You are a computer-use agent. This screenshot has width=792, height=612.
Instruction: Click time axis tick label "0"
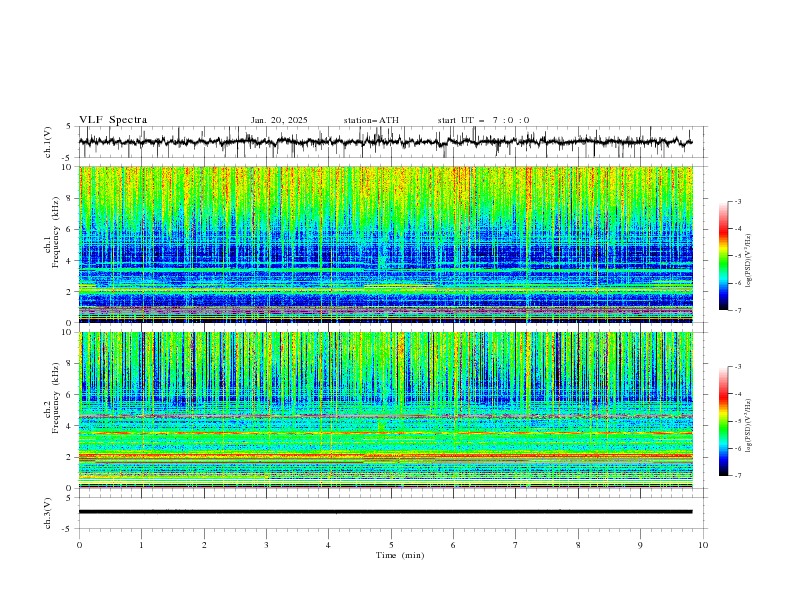[79, 545]
